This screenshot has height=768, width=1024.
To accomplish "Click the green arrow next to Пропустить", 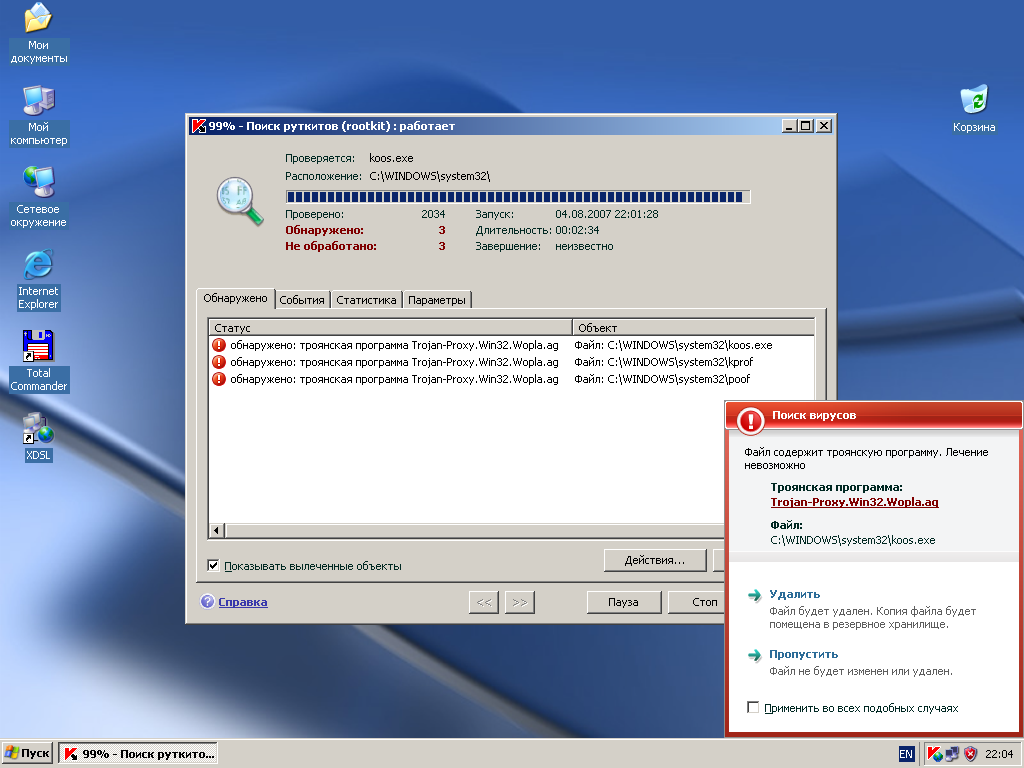I will 754,655.
